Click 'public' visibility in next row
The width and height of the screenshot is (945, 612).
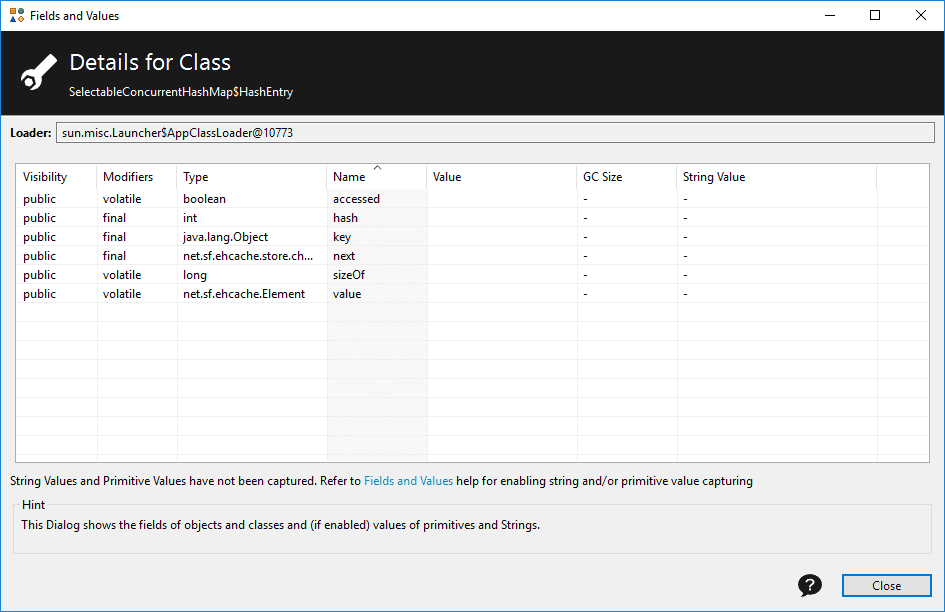(x=39, y=256)
